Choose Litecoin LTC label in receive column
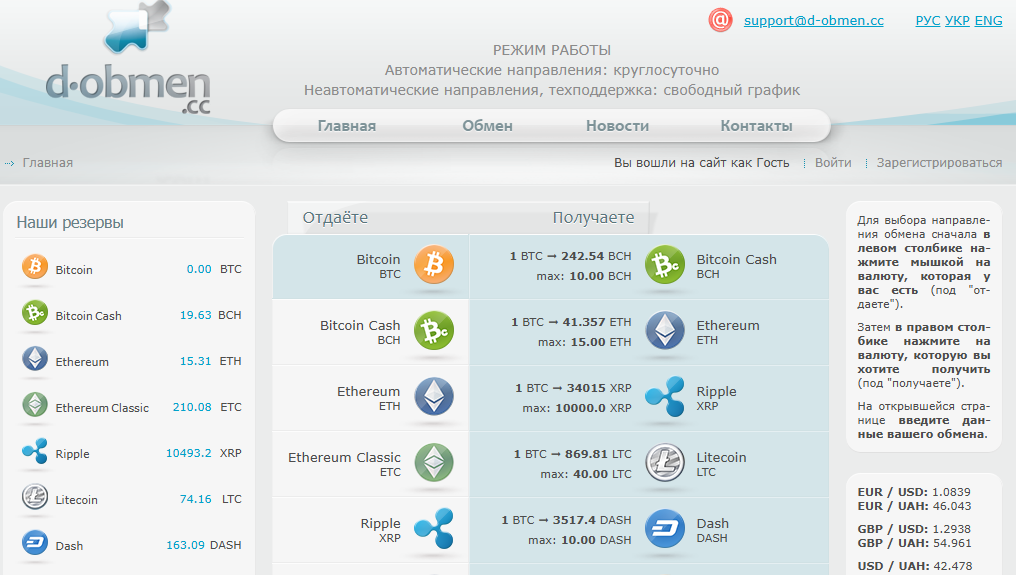The width and height of the screenshot is (1016, 575). click(722, 464)
